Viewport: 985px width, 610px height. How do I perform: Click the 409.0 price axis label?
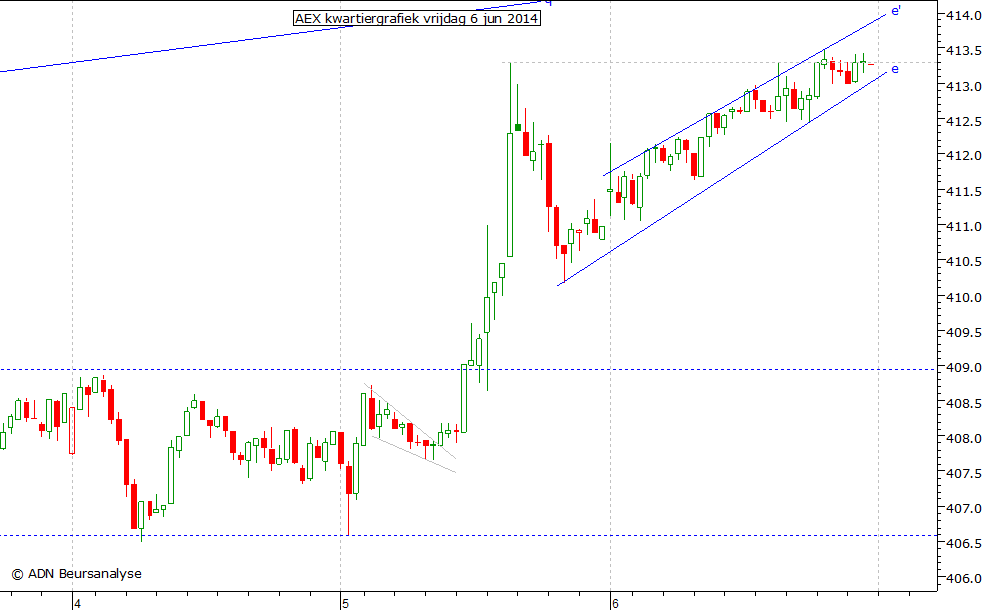point(964,368)
